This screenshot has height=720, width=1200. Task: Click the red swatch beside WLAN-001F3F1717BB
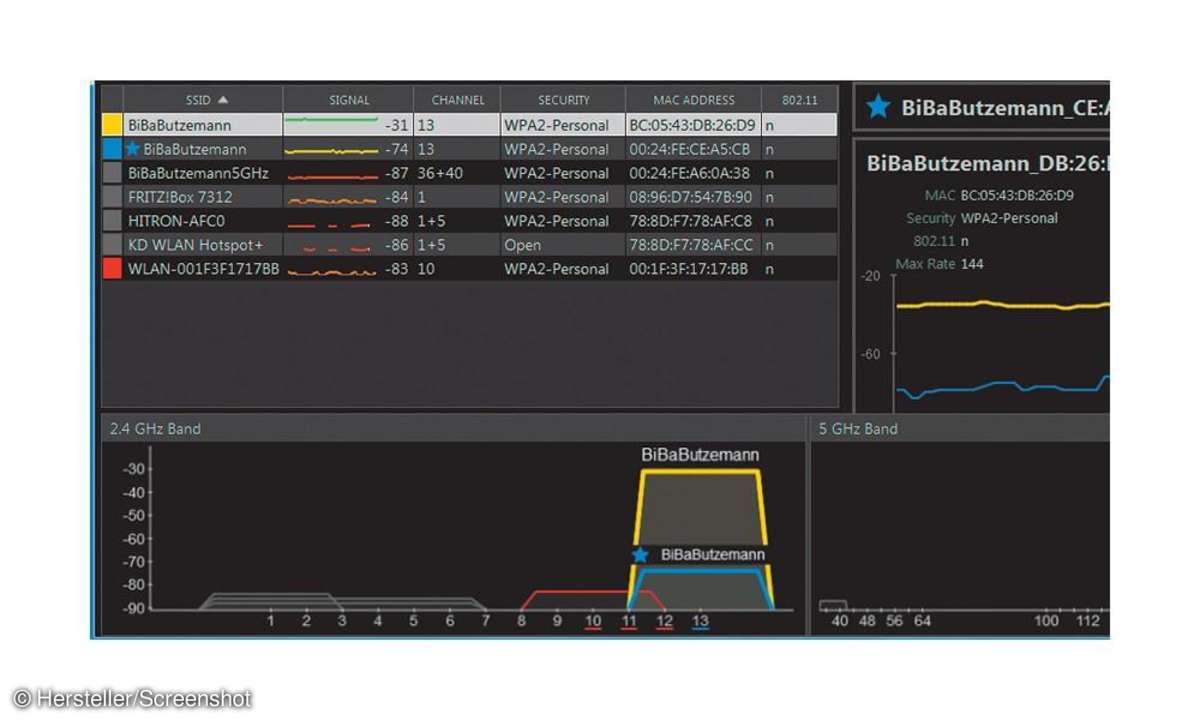(x=112, y=269)
